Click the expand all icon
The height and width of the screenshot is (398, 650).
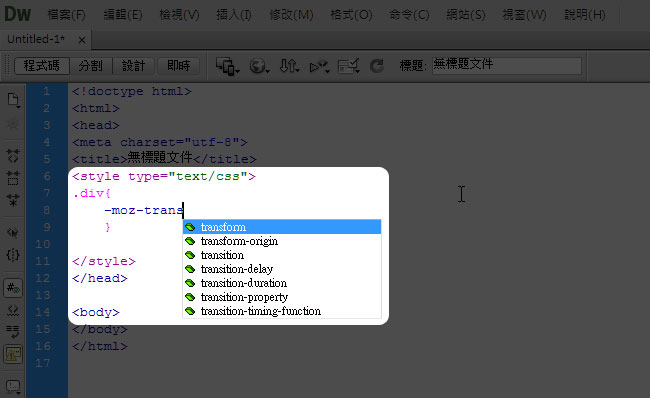13,200
